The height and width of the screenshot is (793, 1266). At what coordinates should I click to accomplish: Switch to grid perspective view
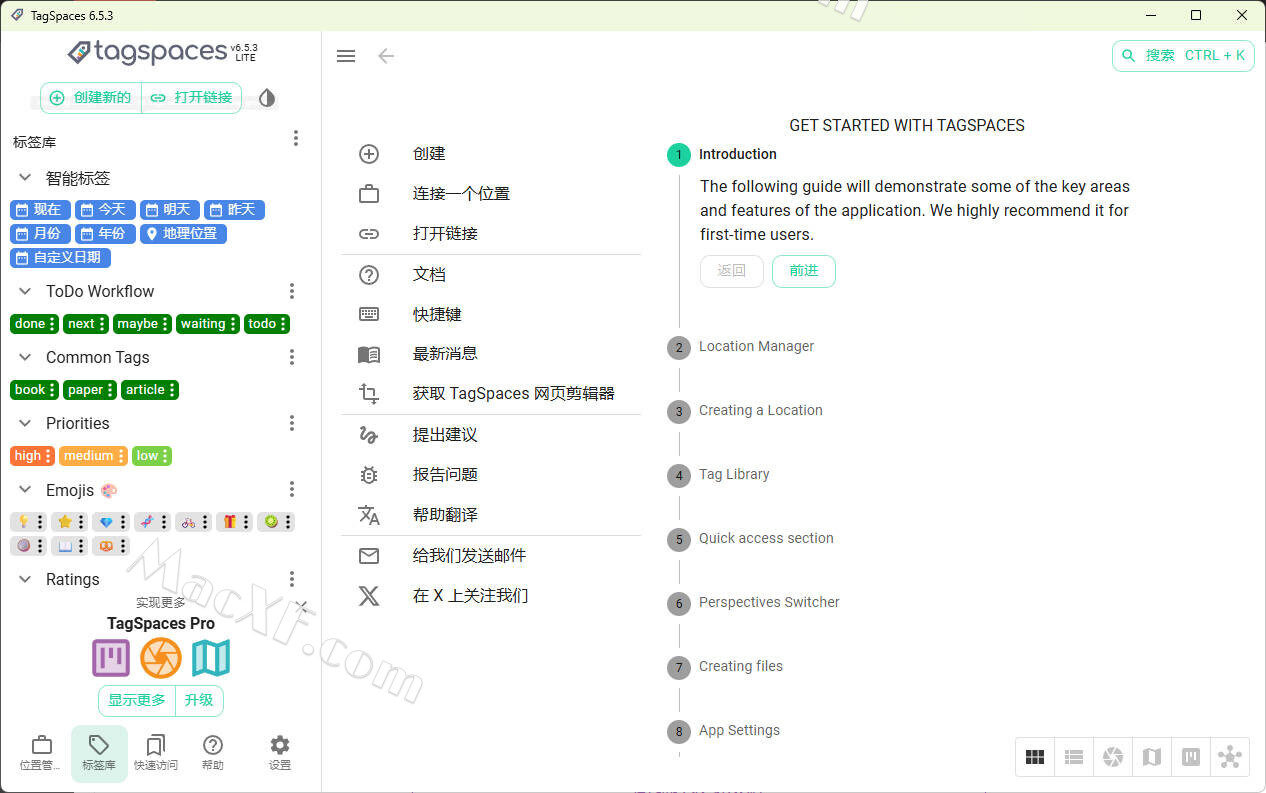(1035, 757)
